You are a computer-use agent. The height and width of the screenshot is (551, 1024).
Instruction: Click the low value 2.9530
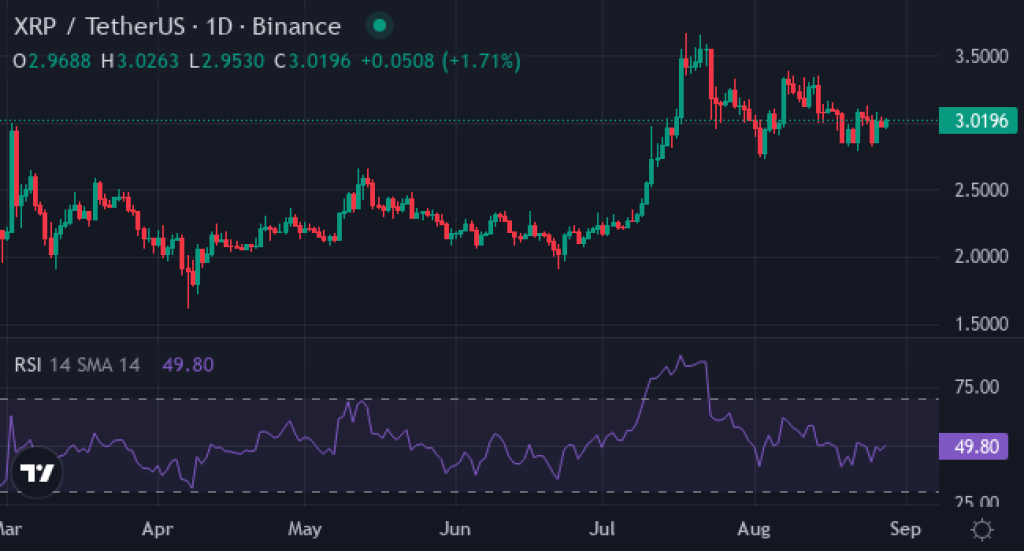coord(232,61)
